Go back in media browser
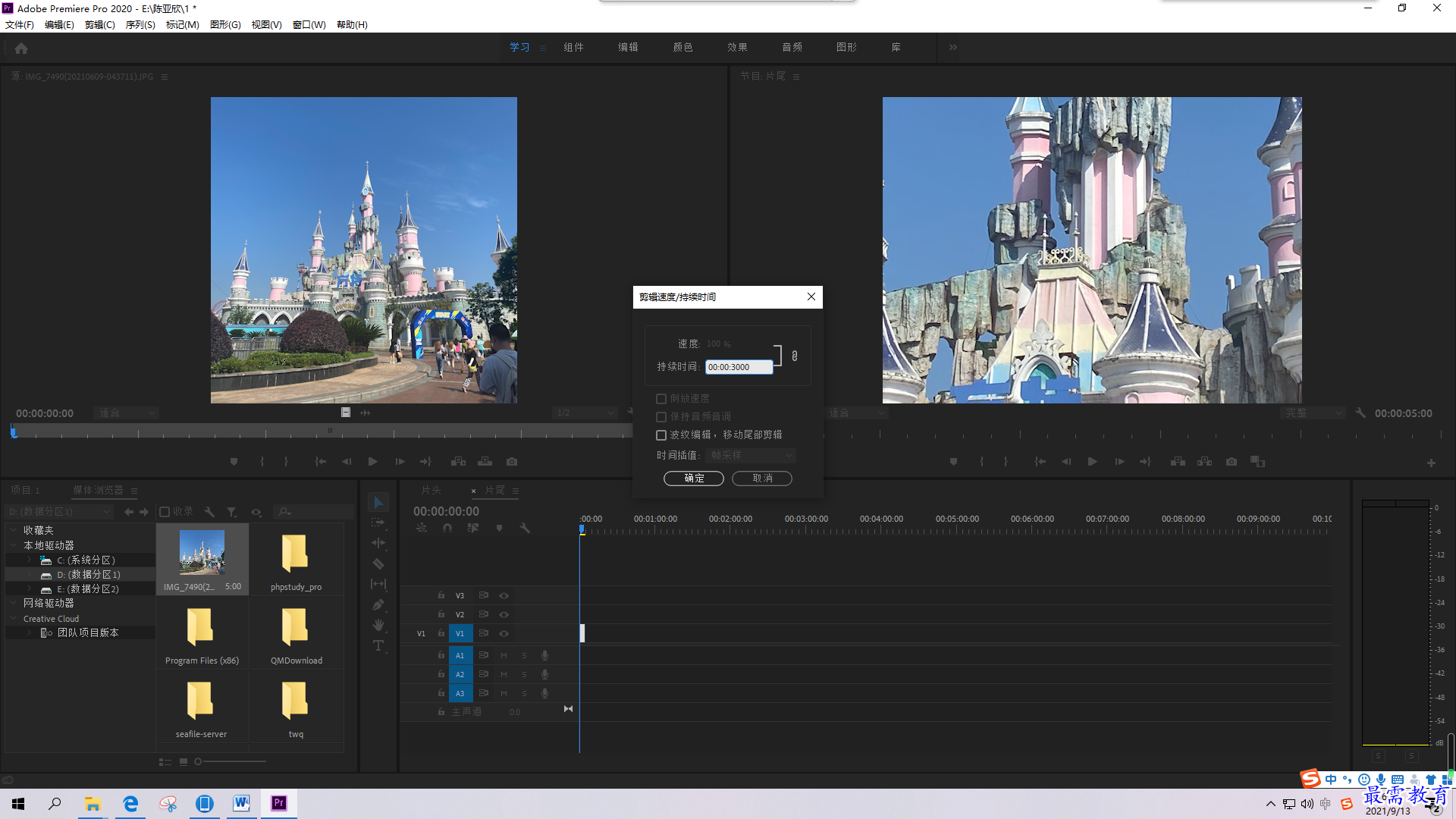Screen dimensions: 1456x819 point(129,512)
